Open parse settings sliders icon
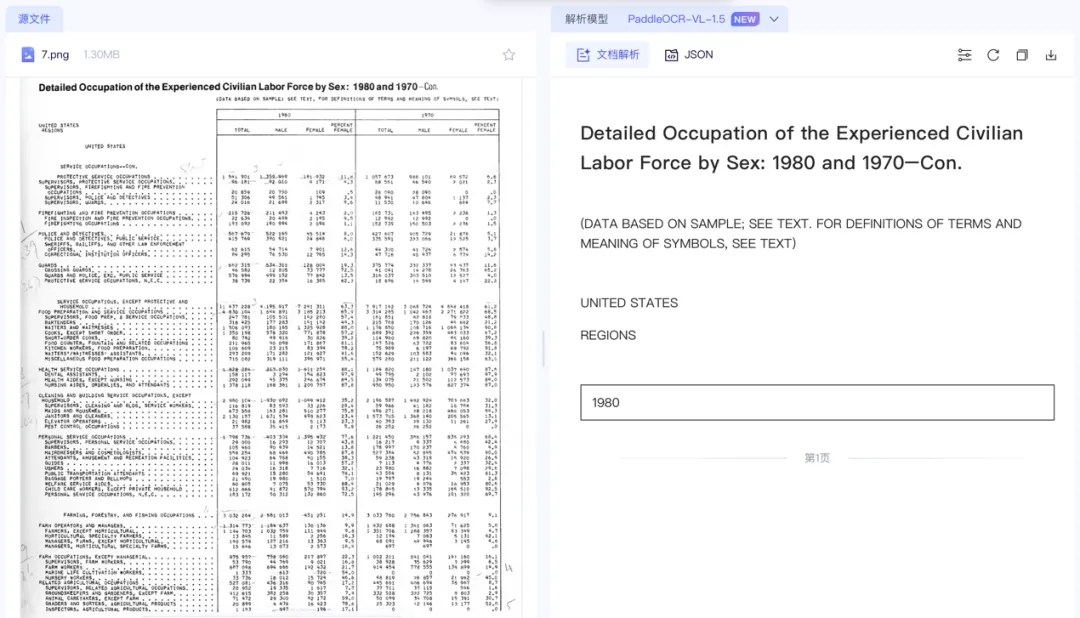Screen dimensions: 1080x618 point(964,55)
